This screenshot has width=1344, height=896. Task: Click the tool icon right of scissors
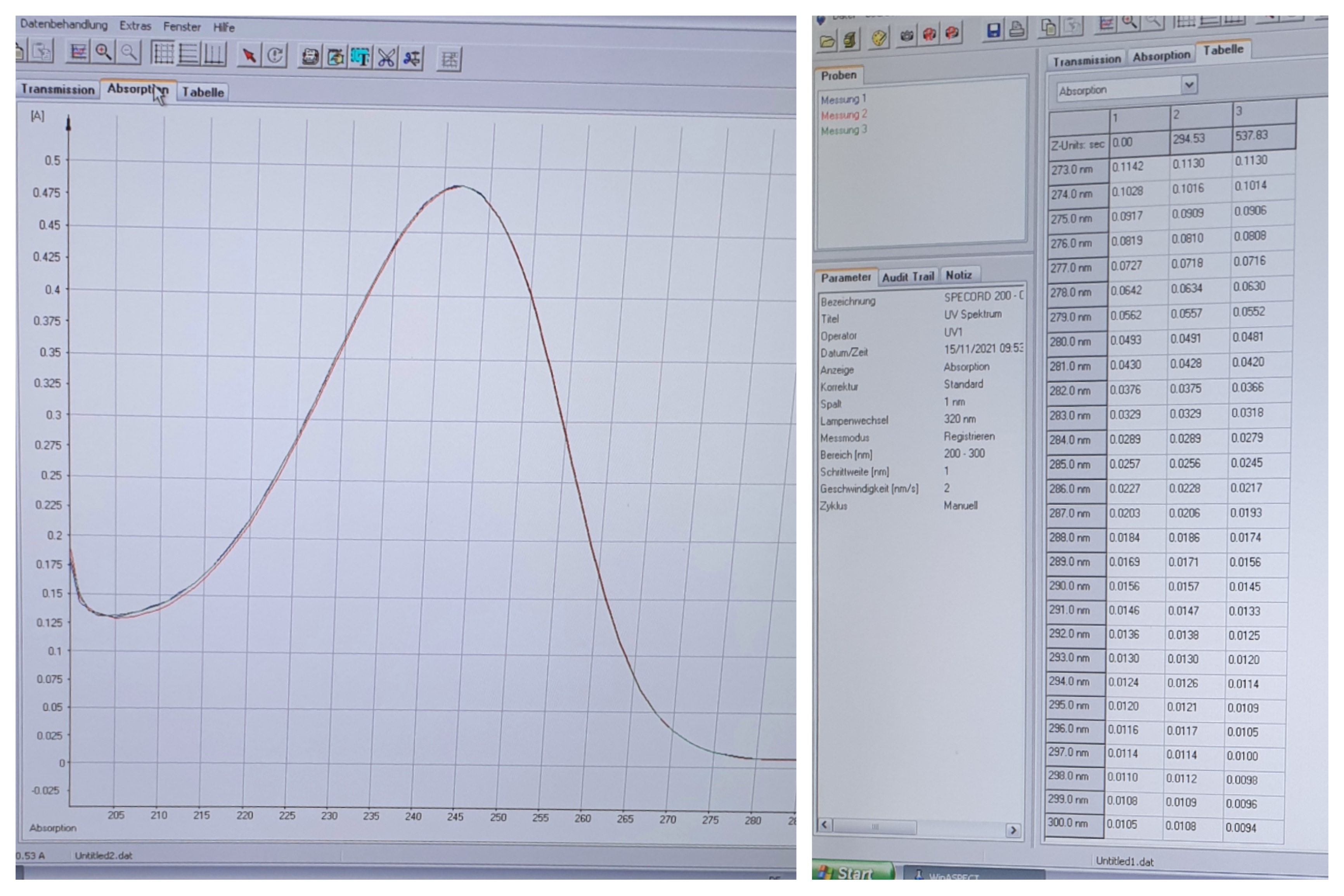click(411, 59)
